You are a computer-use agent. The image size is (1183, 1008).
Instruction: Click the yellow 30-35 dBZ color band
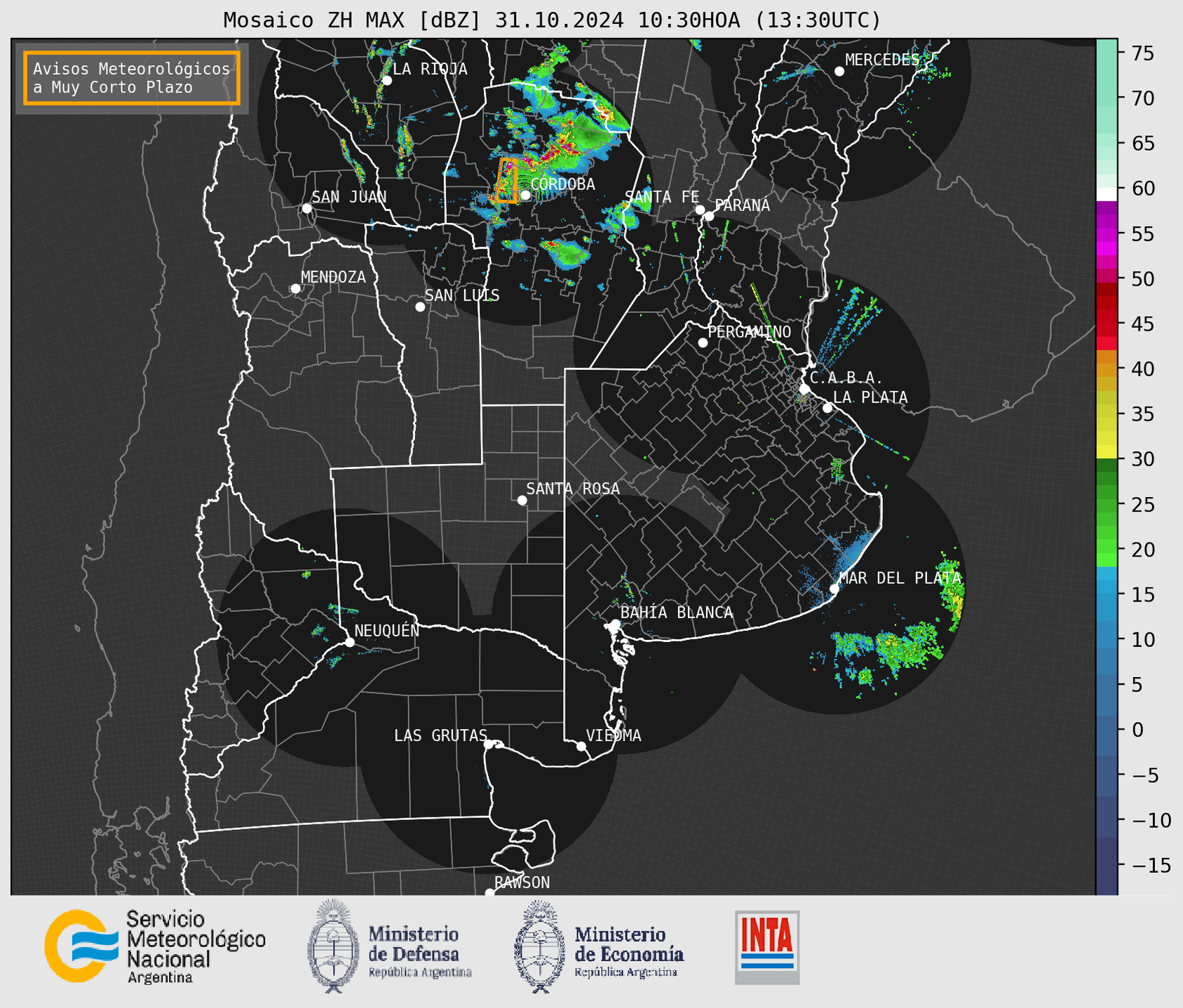point(1107,437)
